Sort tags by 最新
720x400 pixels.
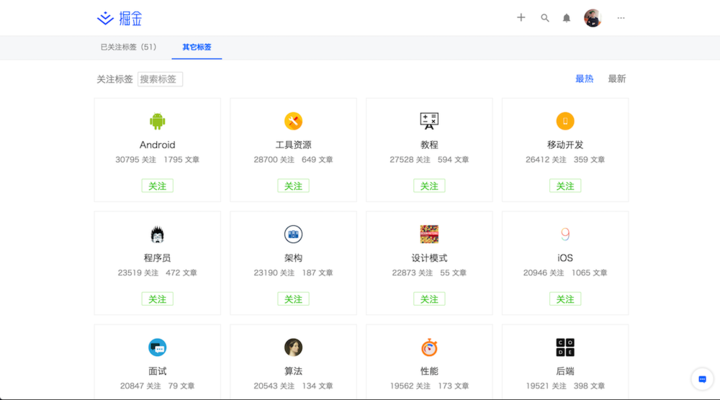617,79
